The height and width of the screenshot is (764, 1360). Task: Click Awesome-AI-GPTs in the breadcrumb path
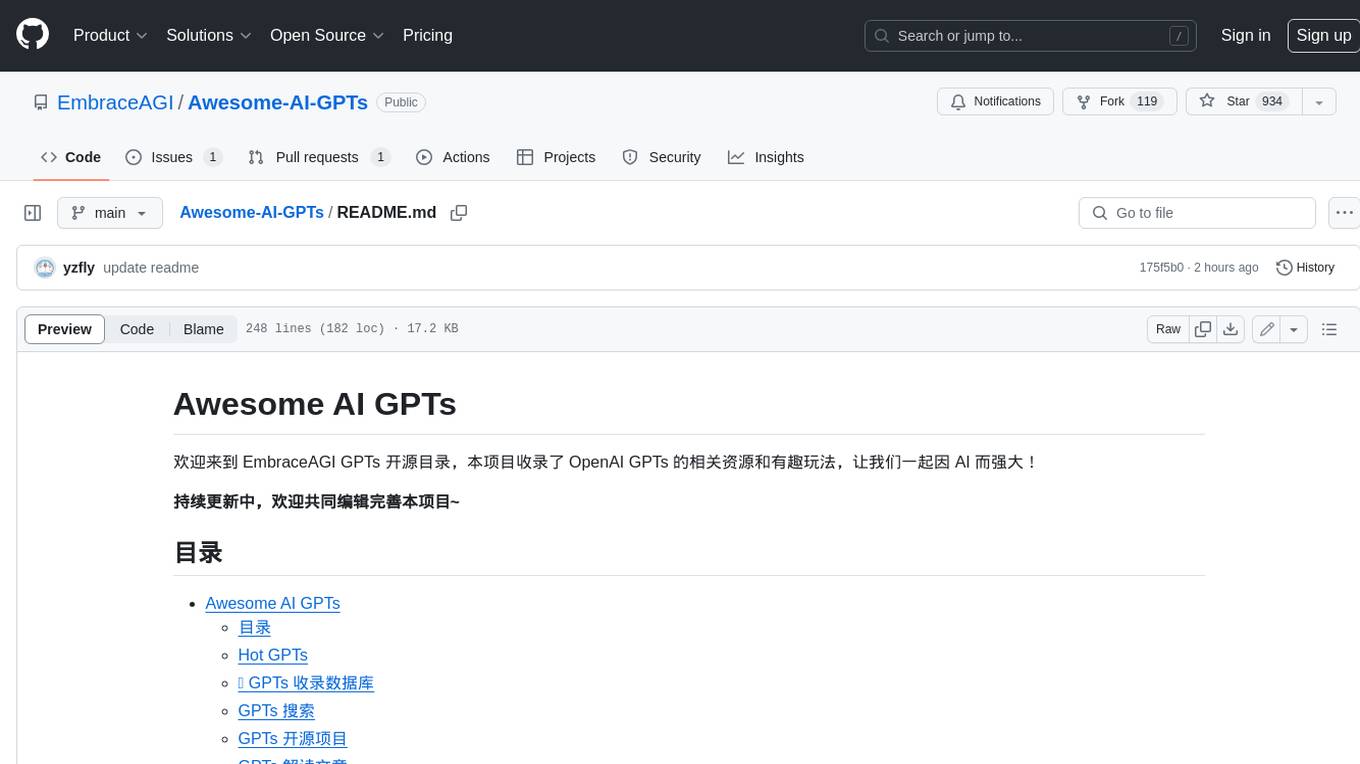pyautogui.click(x=252, y=212)
